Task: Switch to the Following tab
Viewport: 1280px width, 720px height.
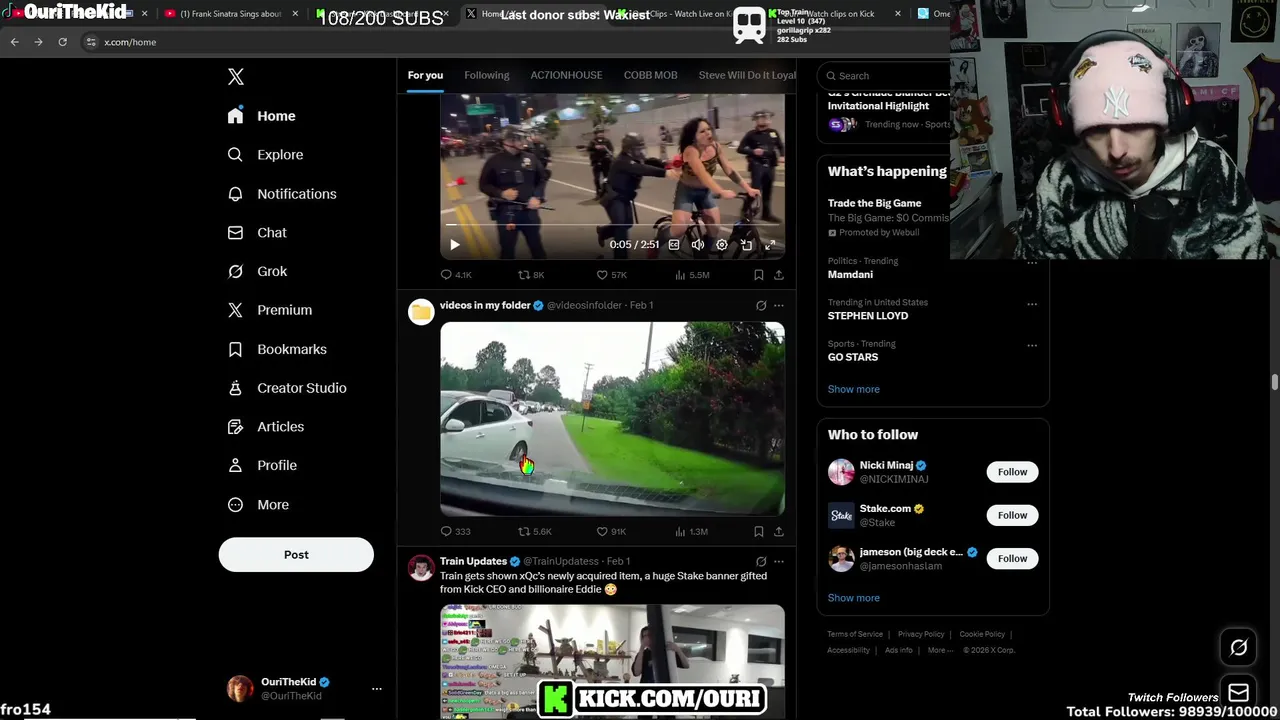Action: pos(487,75)
